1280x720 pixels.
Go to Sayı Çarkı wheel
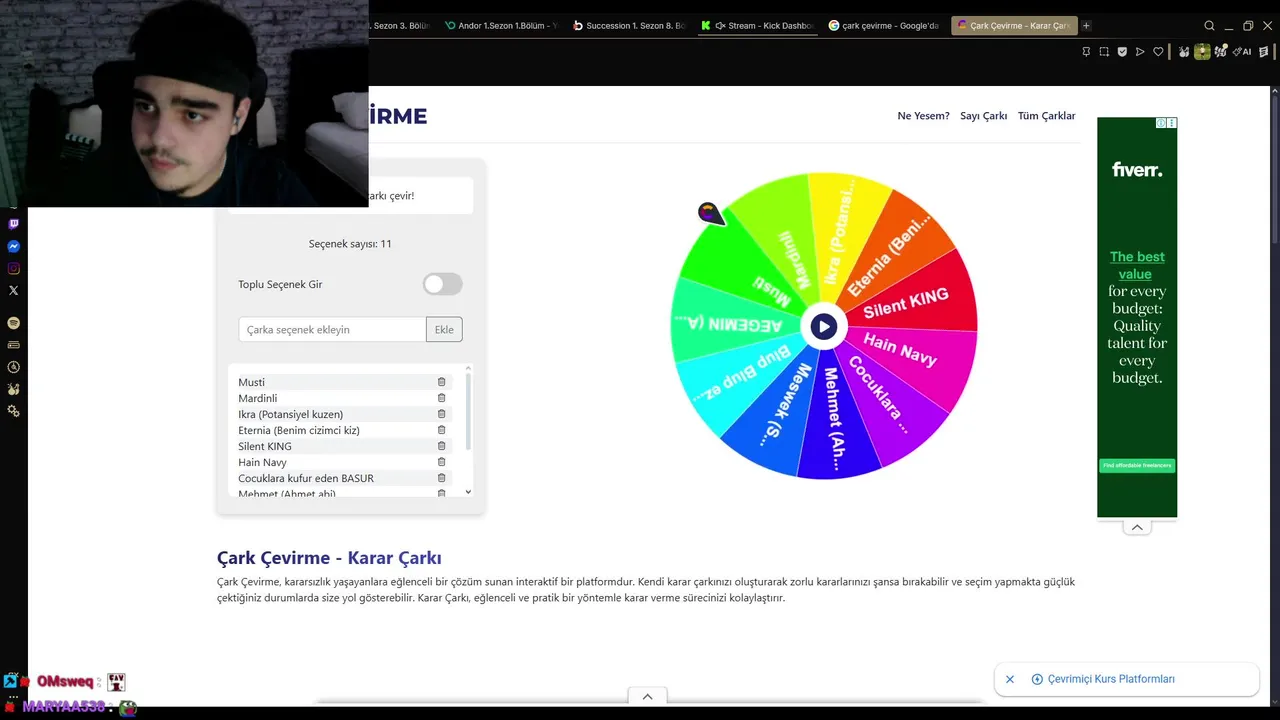983,116
